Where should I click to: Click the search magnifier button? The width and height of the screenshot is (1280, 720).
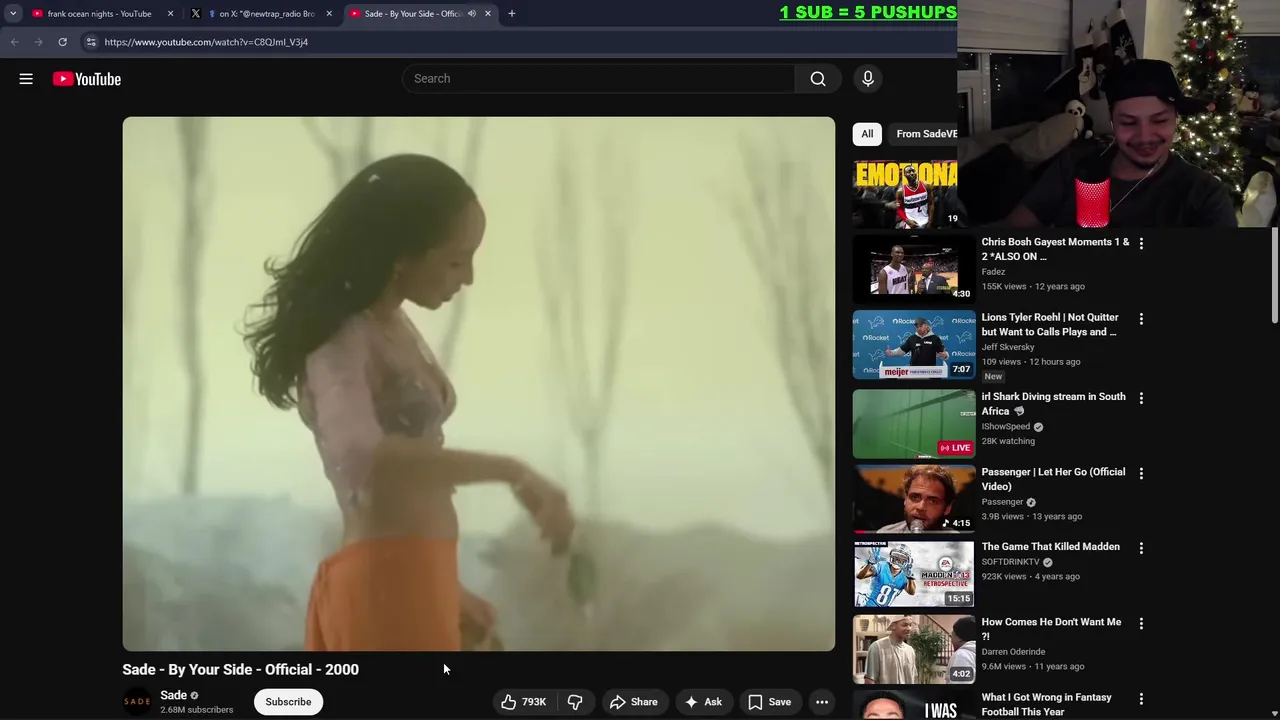818,79
